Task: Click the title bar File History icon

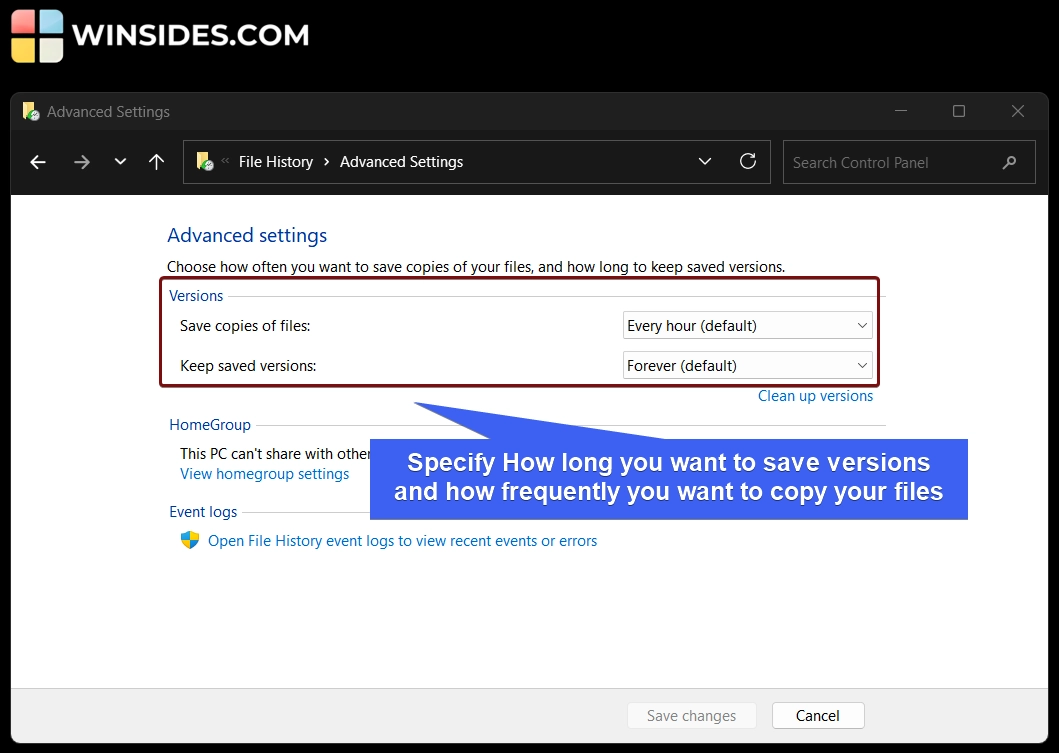Action: point(31,111)
